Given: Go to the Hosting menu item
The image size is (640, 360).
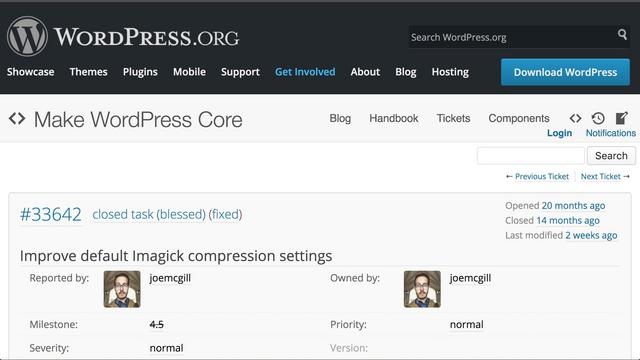Looking at the screenshot, I should click(450, 72).
